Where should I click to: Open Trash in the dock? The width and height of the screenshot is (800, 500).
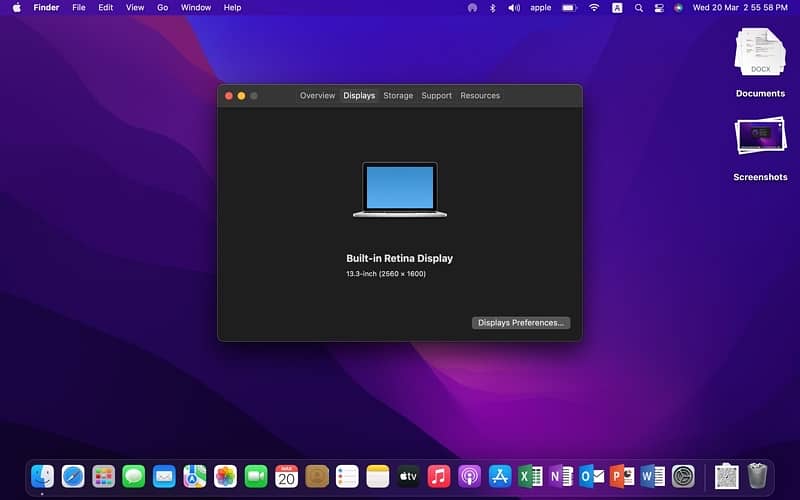(x=757, y=476)
